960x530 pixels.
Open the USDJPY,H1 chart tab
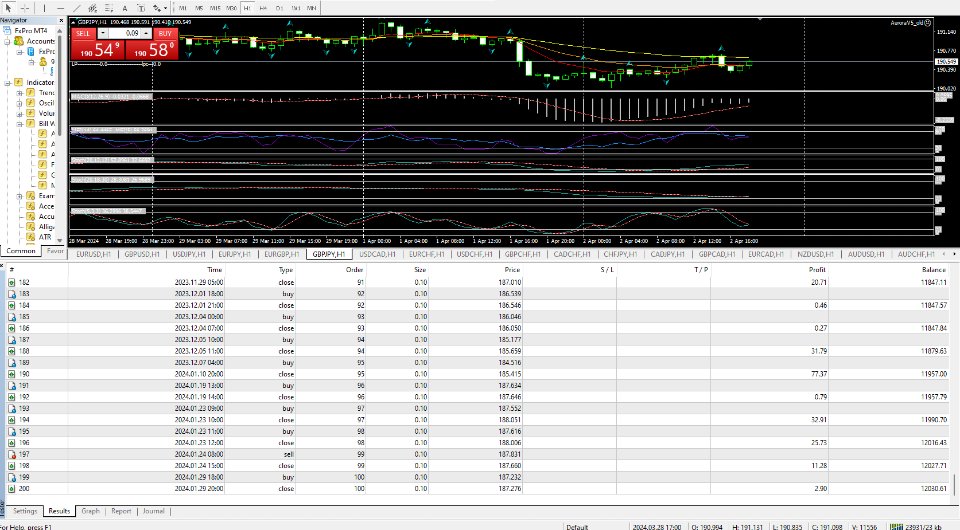pyautogui.click(x=189, y=254)
